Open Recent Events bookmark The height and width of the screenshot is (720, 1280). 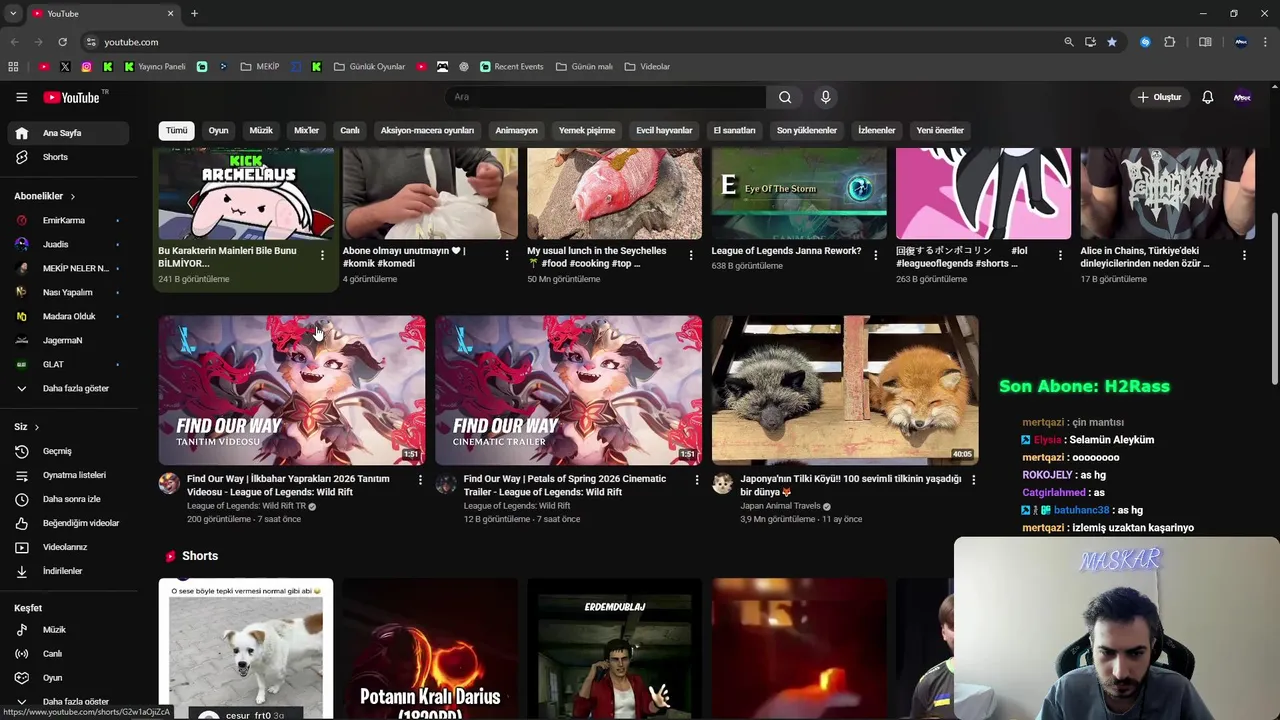point(511,67)
